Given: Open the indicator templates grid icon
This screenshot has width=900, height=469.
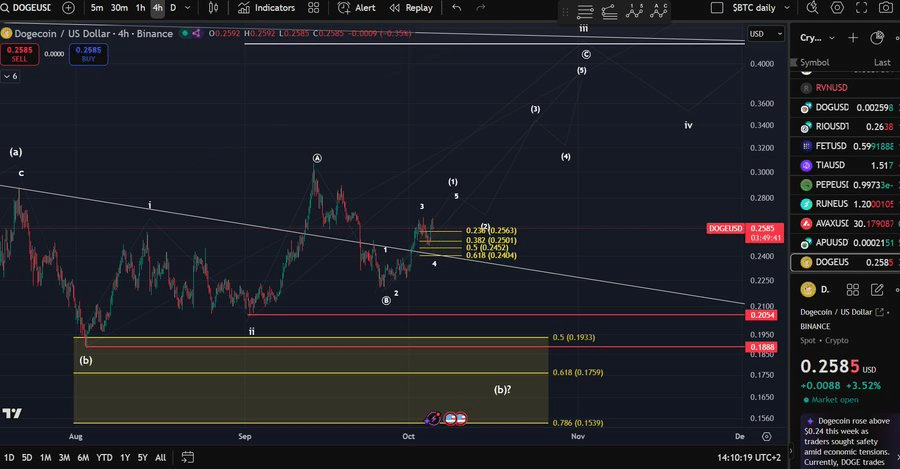Looking at the screenshot, I should point(314,8).
